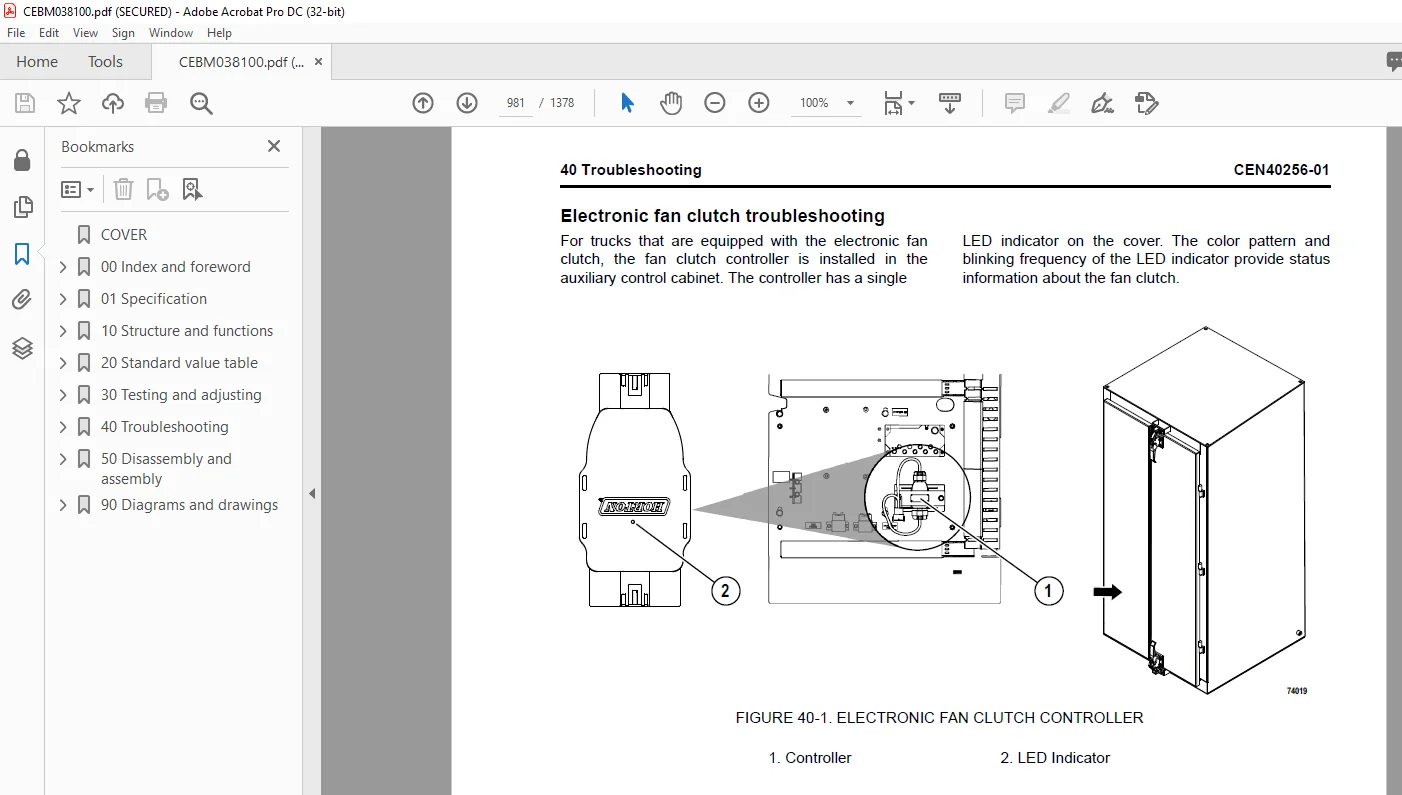Screen dimensions: 1402x795
Task: Expand 50 Disassembly and assembly bookmark
Action: pos(63,459)
